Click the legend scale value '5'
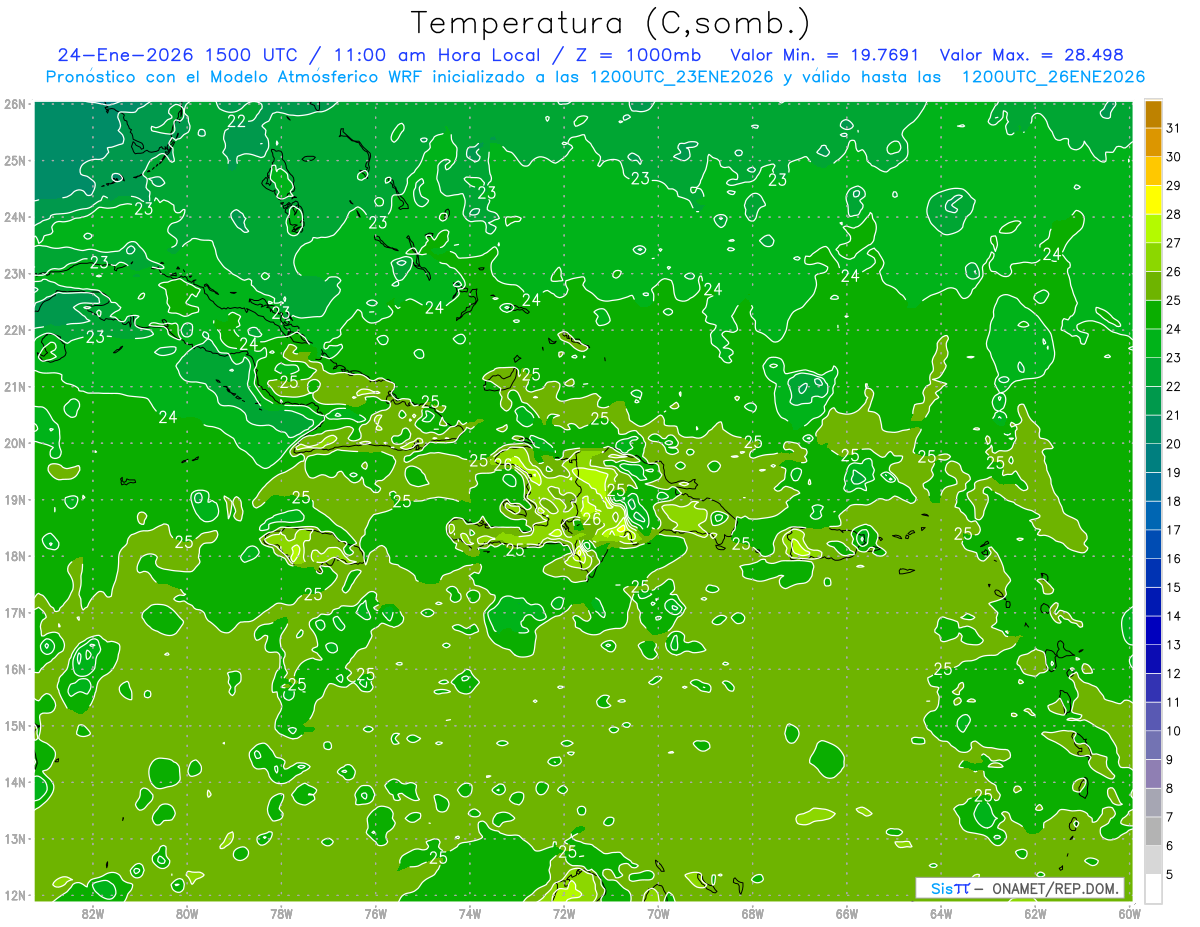1200x927 pixels. coord(1170,874)
